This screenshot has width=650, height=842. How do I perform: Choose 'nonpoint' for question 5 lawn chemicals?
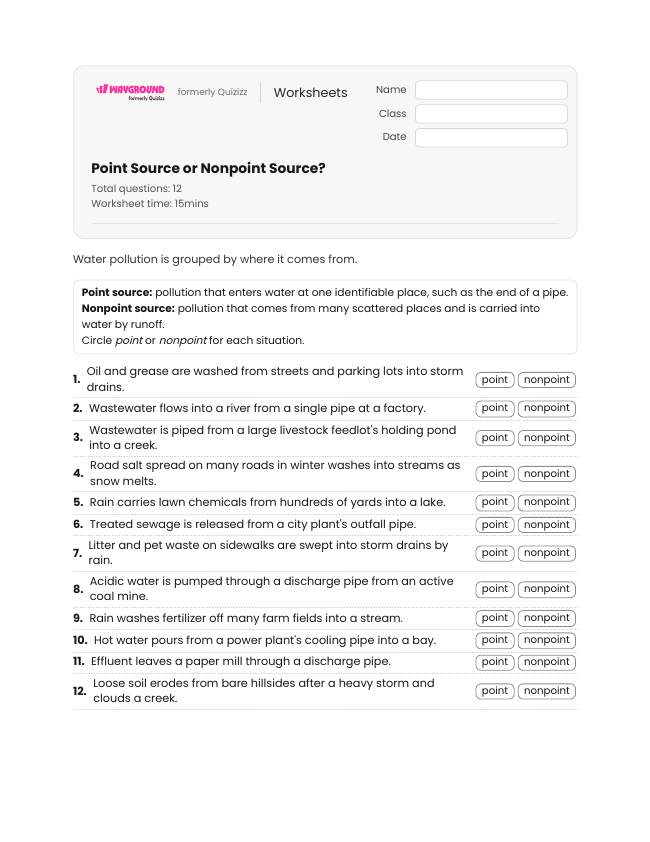point(546,502)
